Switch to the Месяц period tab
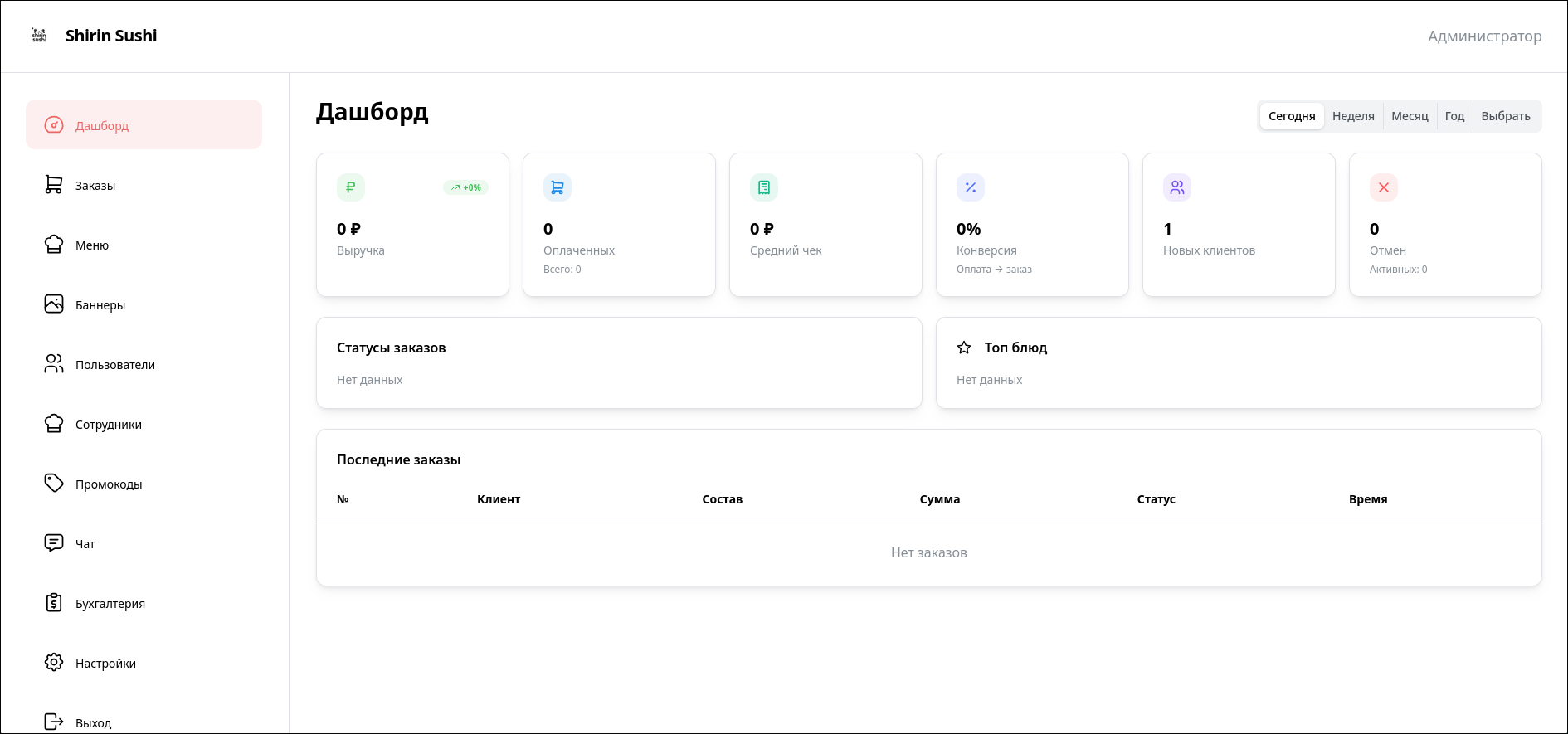The width and height of the screenshot is (1568, 734). pyautogui.click(x=1410, y=116)
